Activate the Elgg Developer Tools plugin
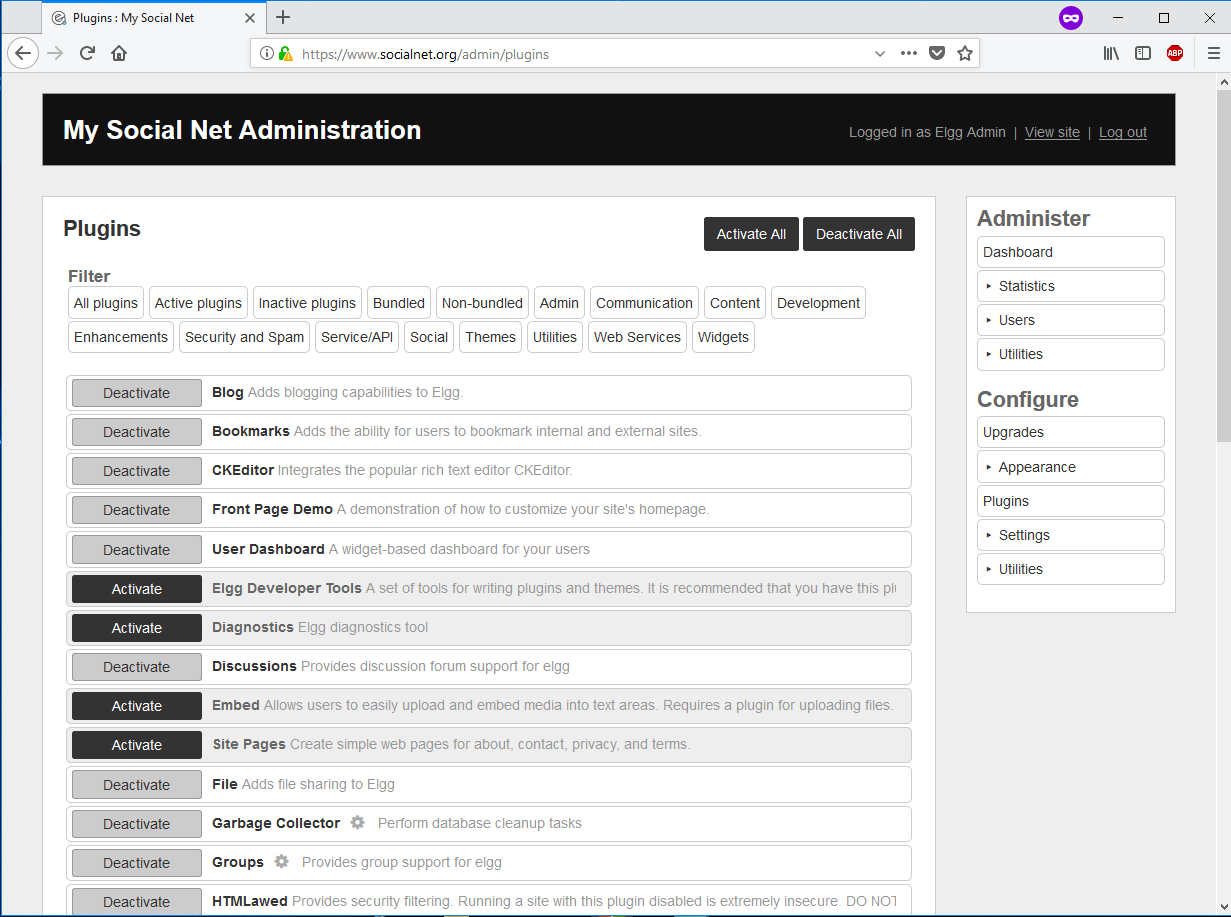 (137, 589)
